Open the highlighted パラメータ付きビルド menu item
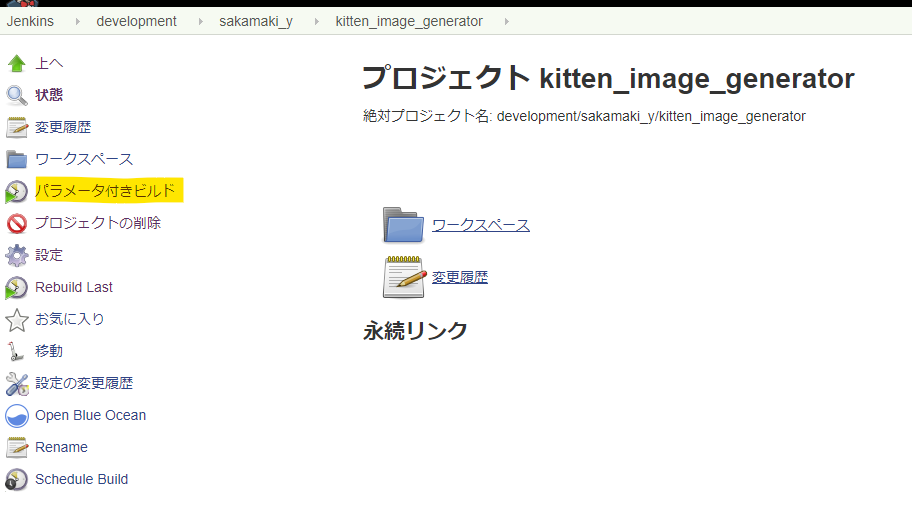Image resolution: width=912 pixels, height=516 pixels. (105, 191)
